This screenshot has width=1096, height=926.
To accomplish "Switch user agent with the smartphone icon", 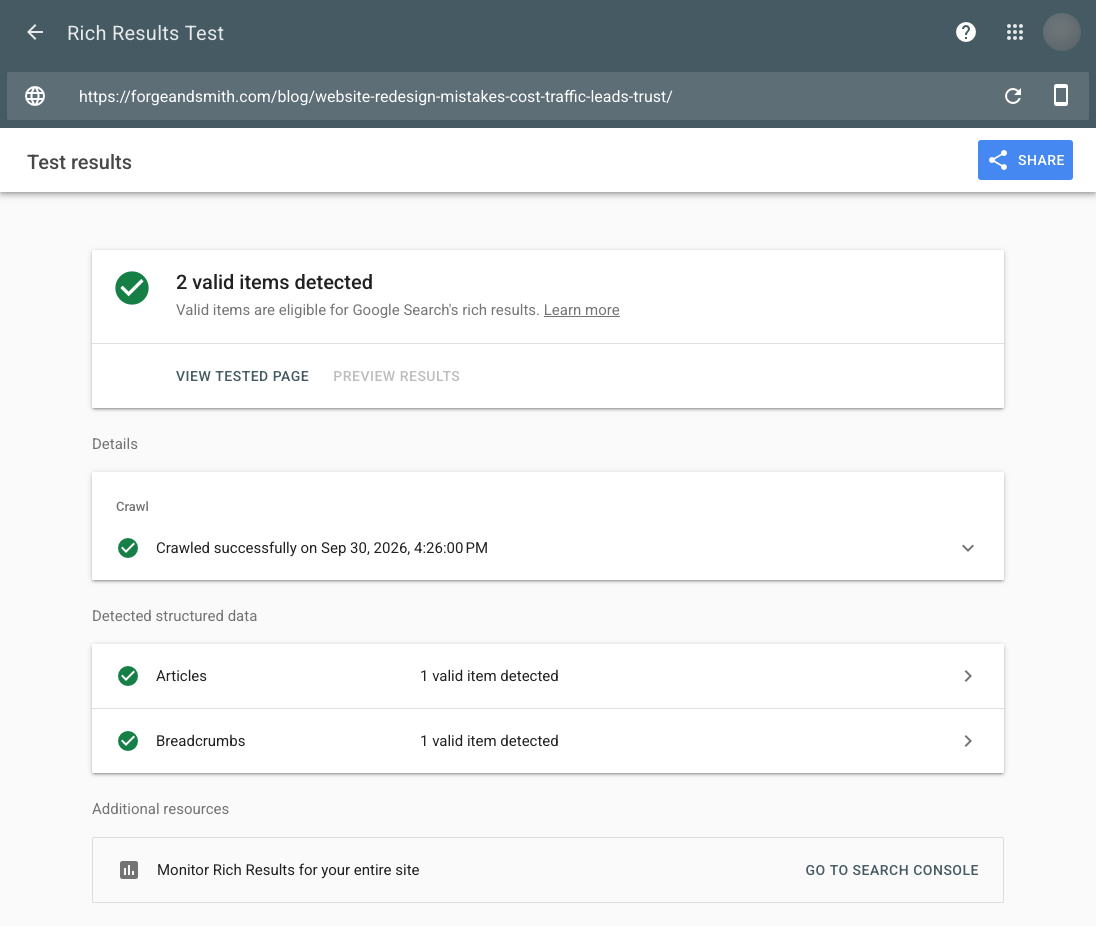I will [x=1060, y=95].
